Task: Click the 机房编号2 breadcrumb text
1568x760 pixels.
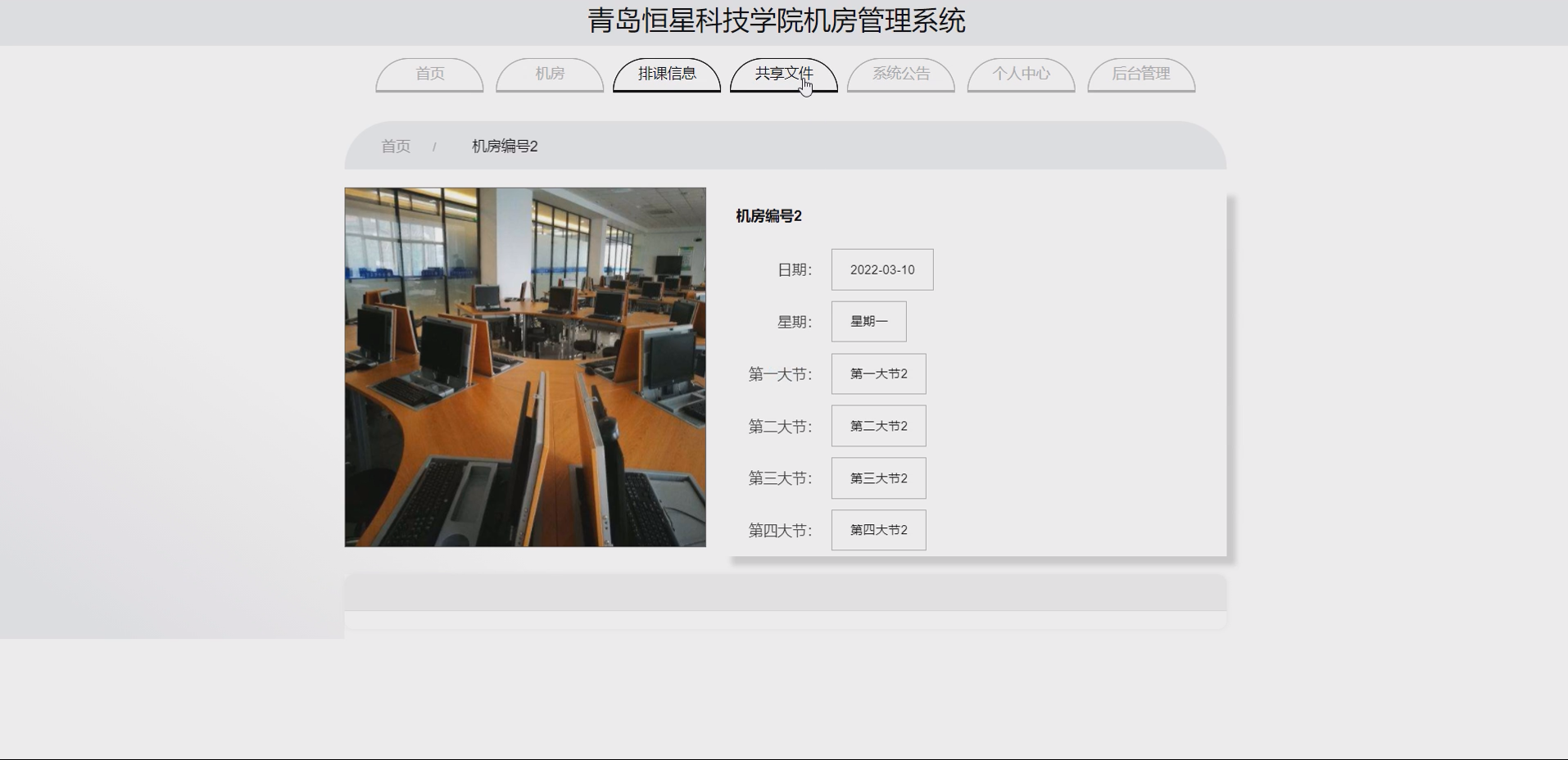Action: pyautogui.click(x=505, y=147)
